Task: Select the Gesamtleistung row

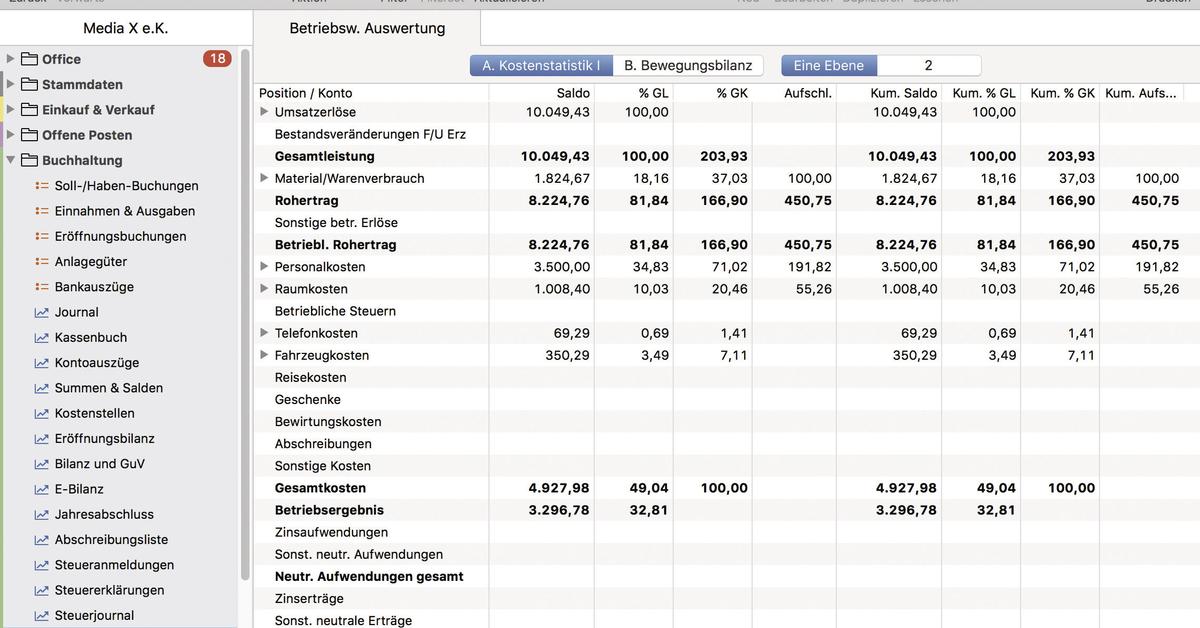Action: click(x=728, y=156)
